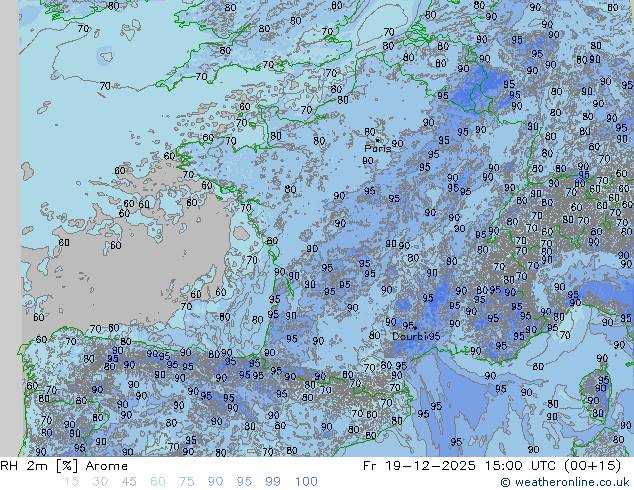Click legend value 45

click(x=129, y=482)
